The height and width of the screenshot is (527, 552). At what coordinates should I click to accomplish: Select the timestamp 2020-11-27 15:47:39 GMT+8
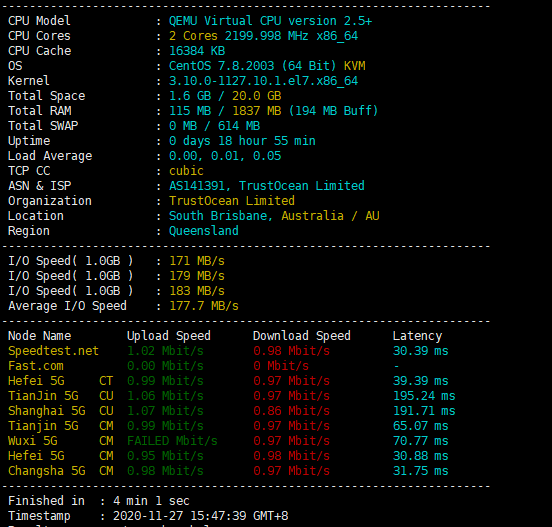[200, 516]
